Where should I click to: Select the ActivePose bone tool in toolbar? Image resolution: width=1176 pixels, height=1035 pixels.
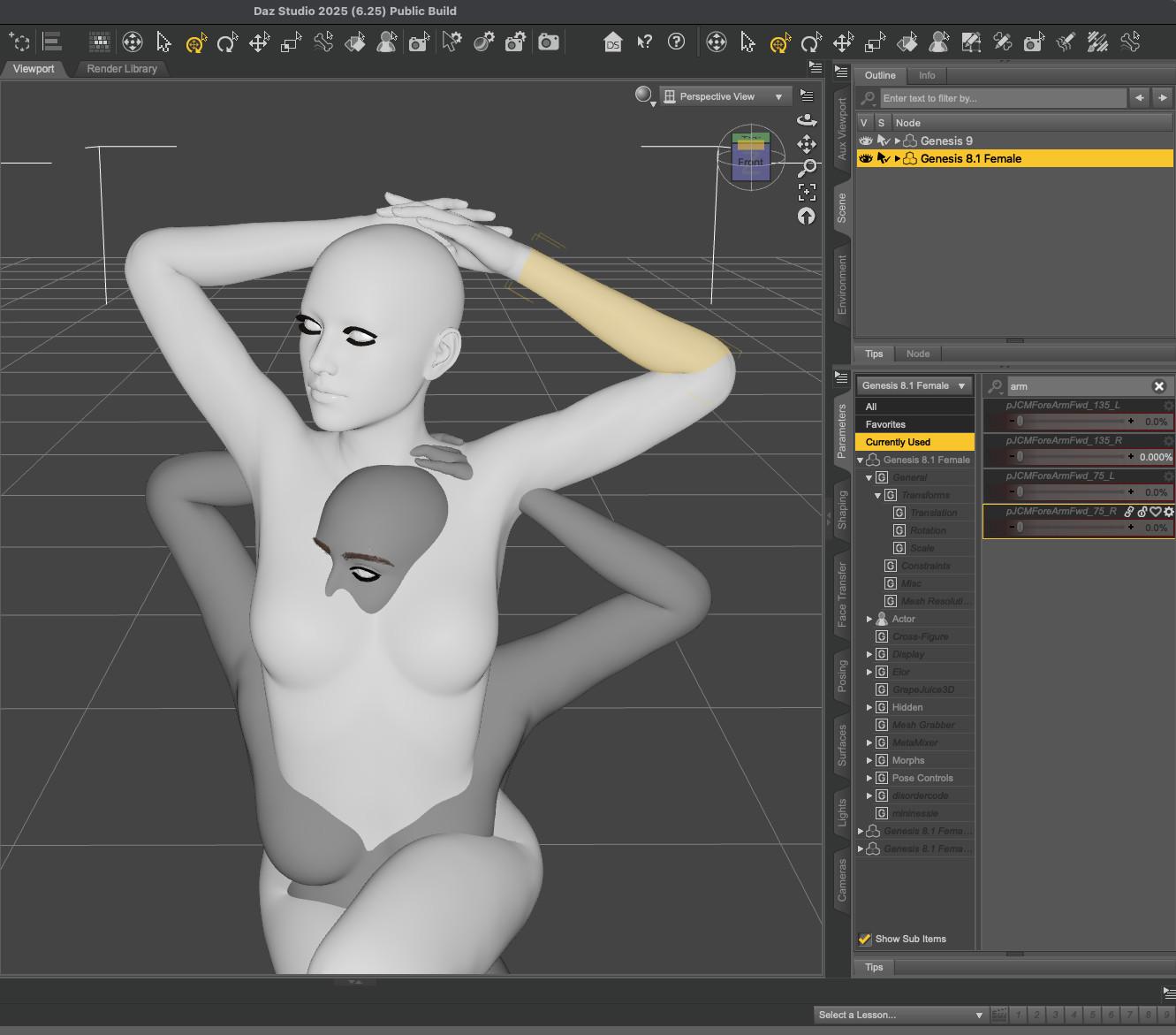[x=323, y=42]
